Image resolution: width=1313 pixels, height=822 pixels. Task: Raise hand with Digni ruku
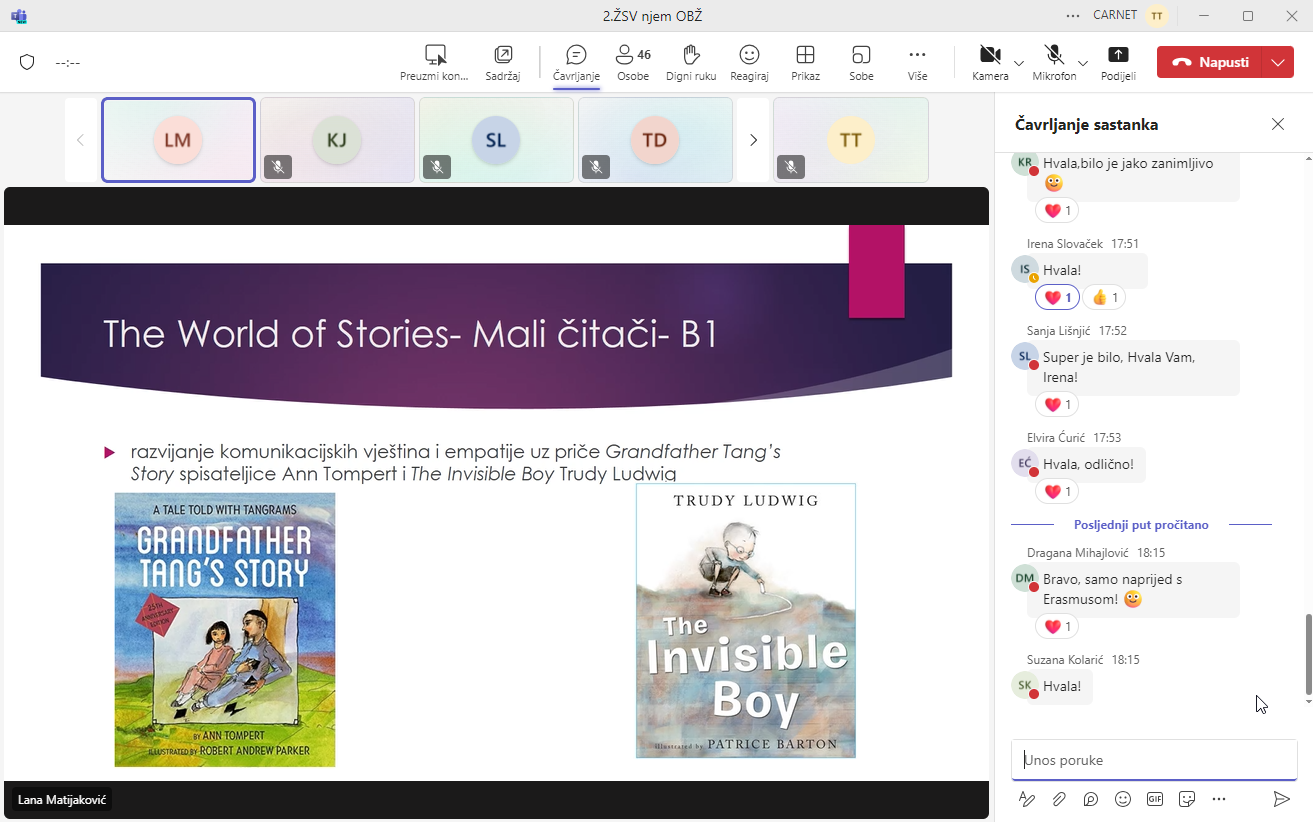[x=691, y=62]
